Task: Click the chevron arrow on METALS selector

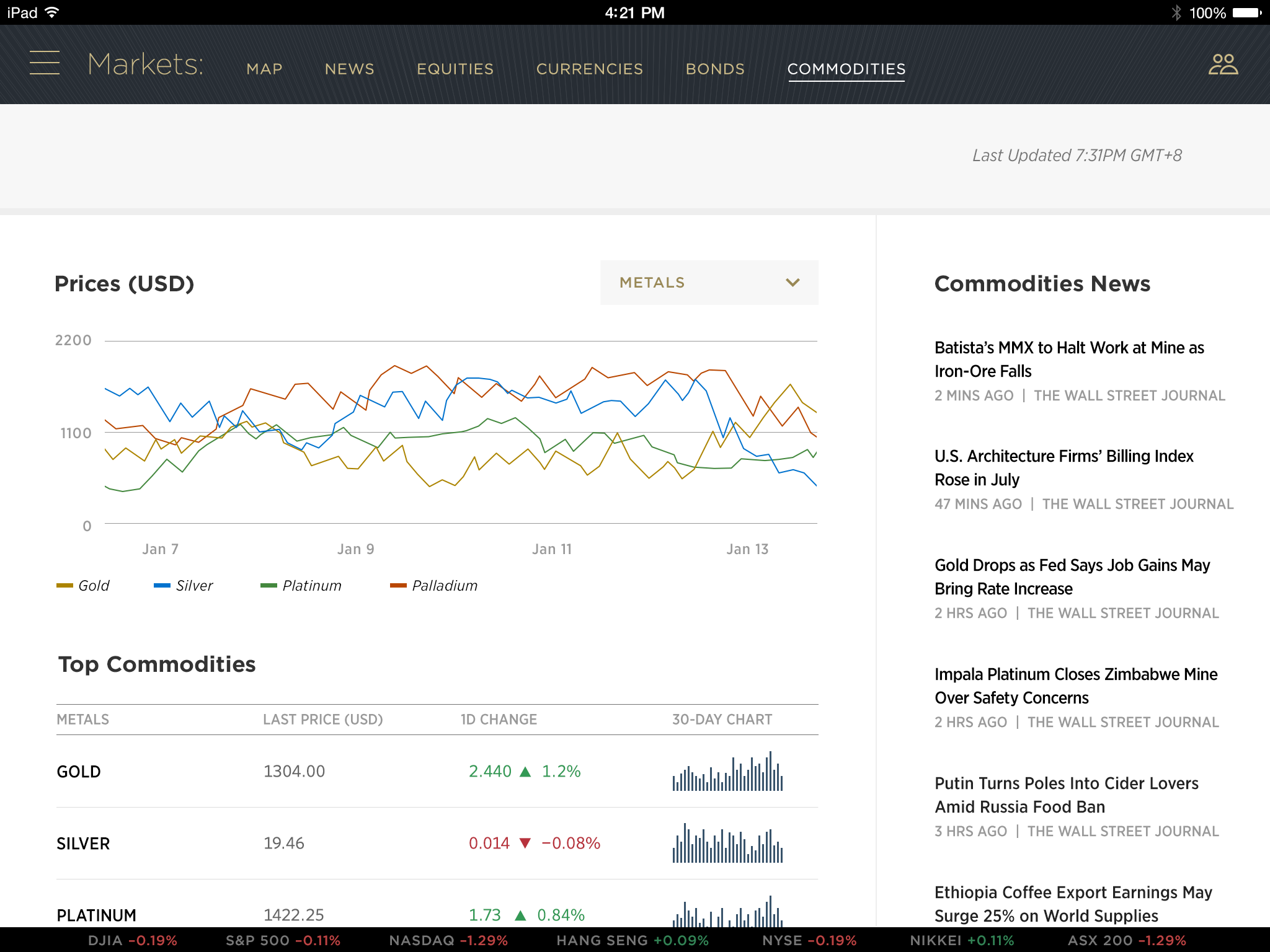Action: click(x=793, y=283)
